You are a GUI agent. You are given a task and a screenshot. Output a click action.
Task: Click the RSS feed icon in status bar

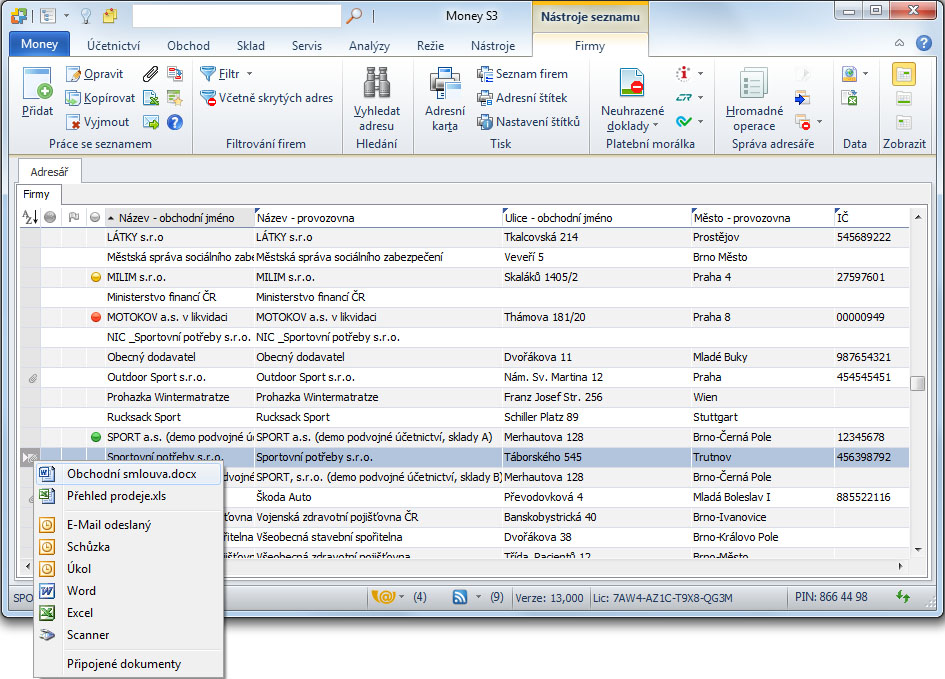pyautogui.click(x=459, y=597)
